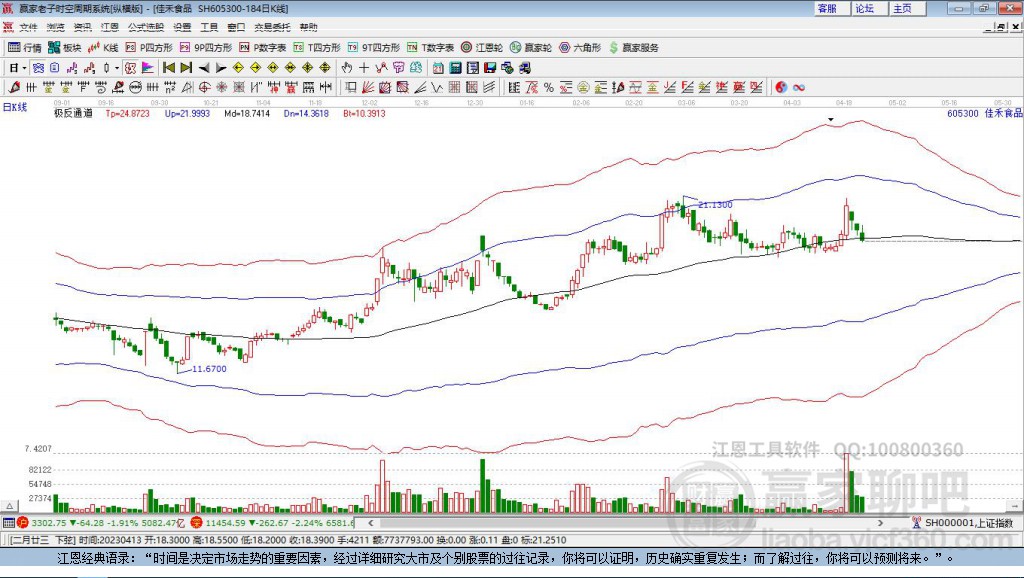Move chart left with black arrow
This screenshot has height=578, width=1024.
click(x=204, y=68)
